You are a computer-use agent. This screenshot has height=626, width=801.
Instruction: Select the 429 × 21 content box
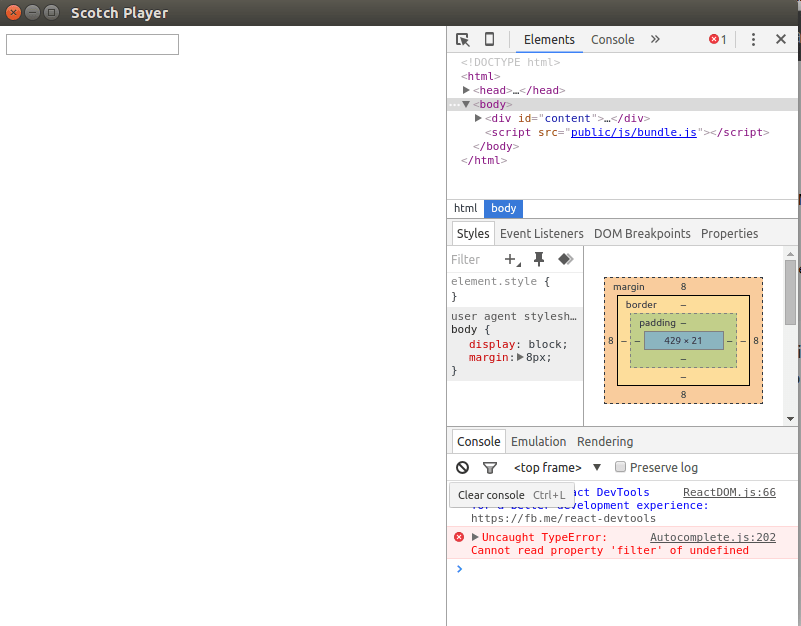pos(684,341)
